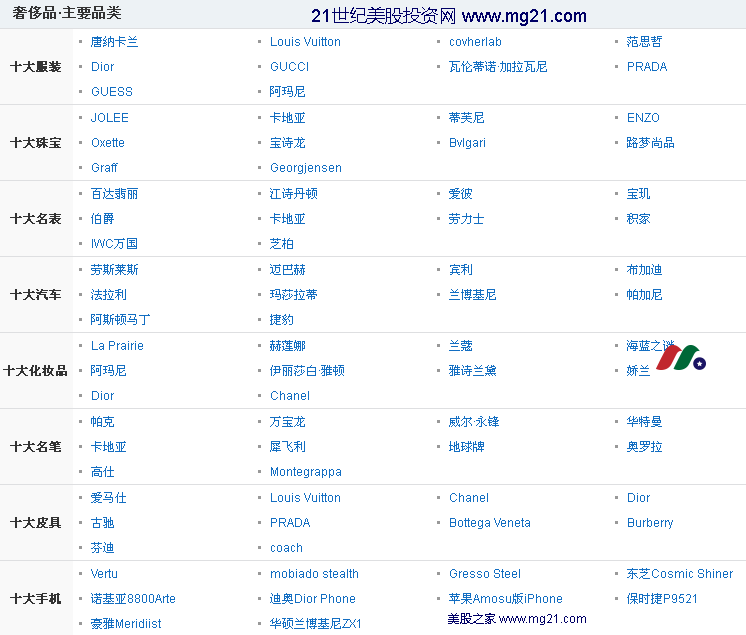Image resolution: width=746 pixels, height=635 pixels.
Task: Open the Vertu phone link
Action: coord(104,574)
